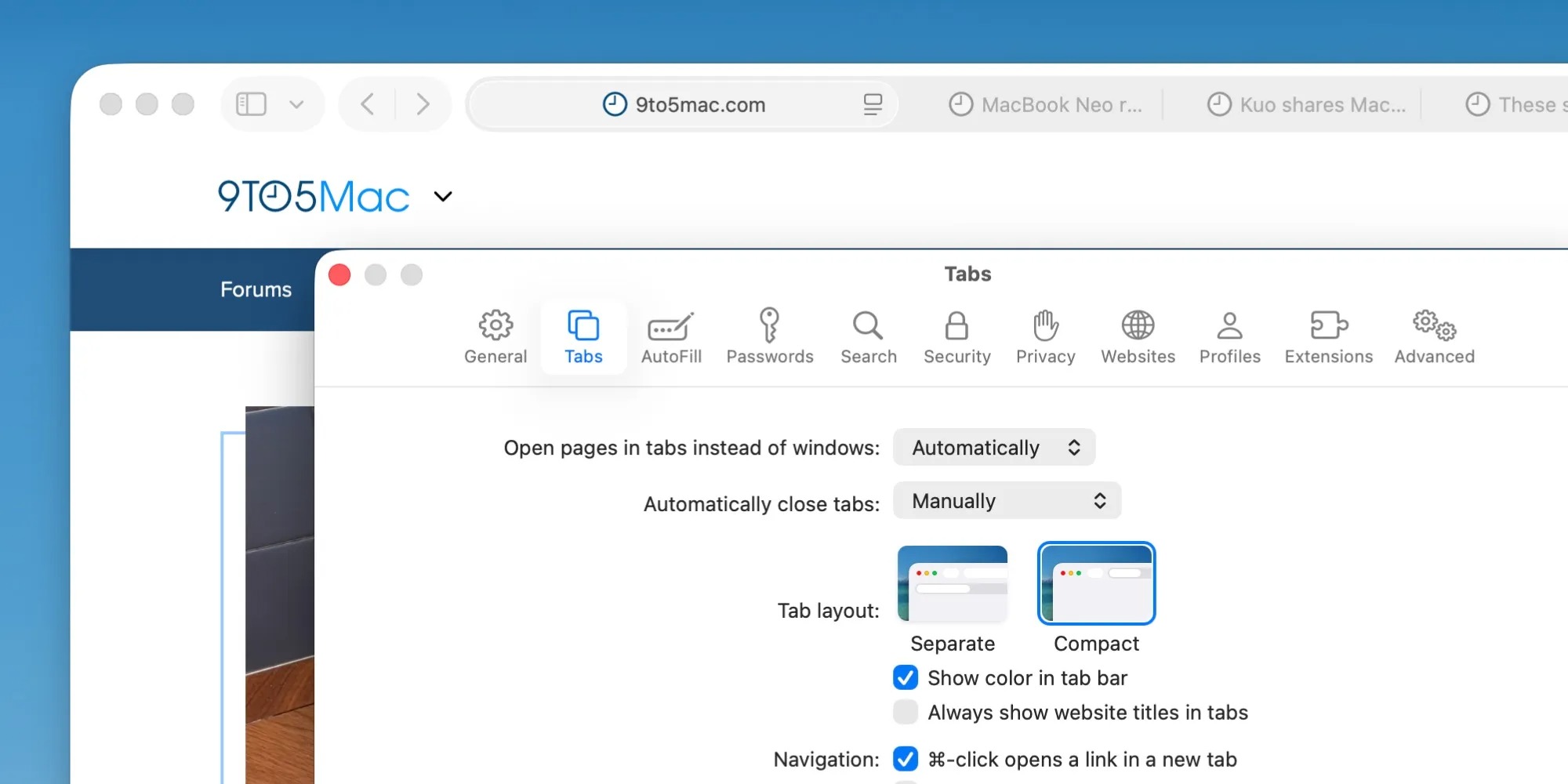
Task: Open the Extensions settings pane
Action: [1328, 337]
